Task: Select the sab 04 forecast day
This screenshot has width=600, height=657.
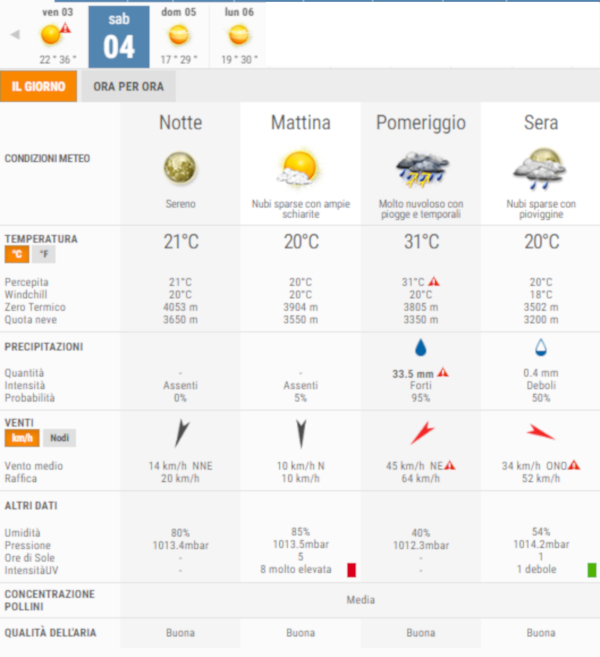Action: pyautogui.click(x=119, y=37)
